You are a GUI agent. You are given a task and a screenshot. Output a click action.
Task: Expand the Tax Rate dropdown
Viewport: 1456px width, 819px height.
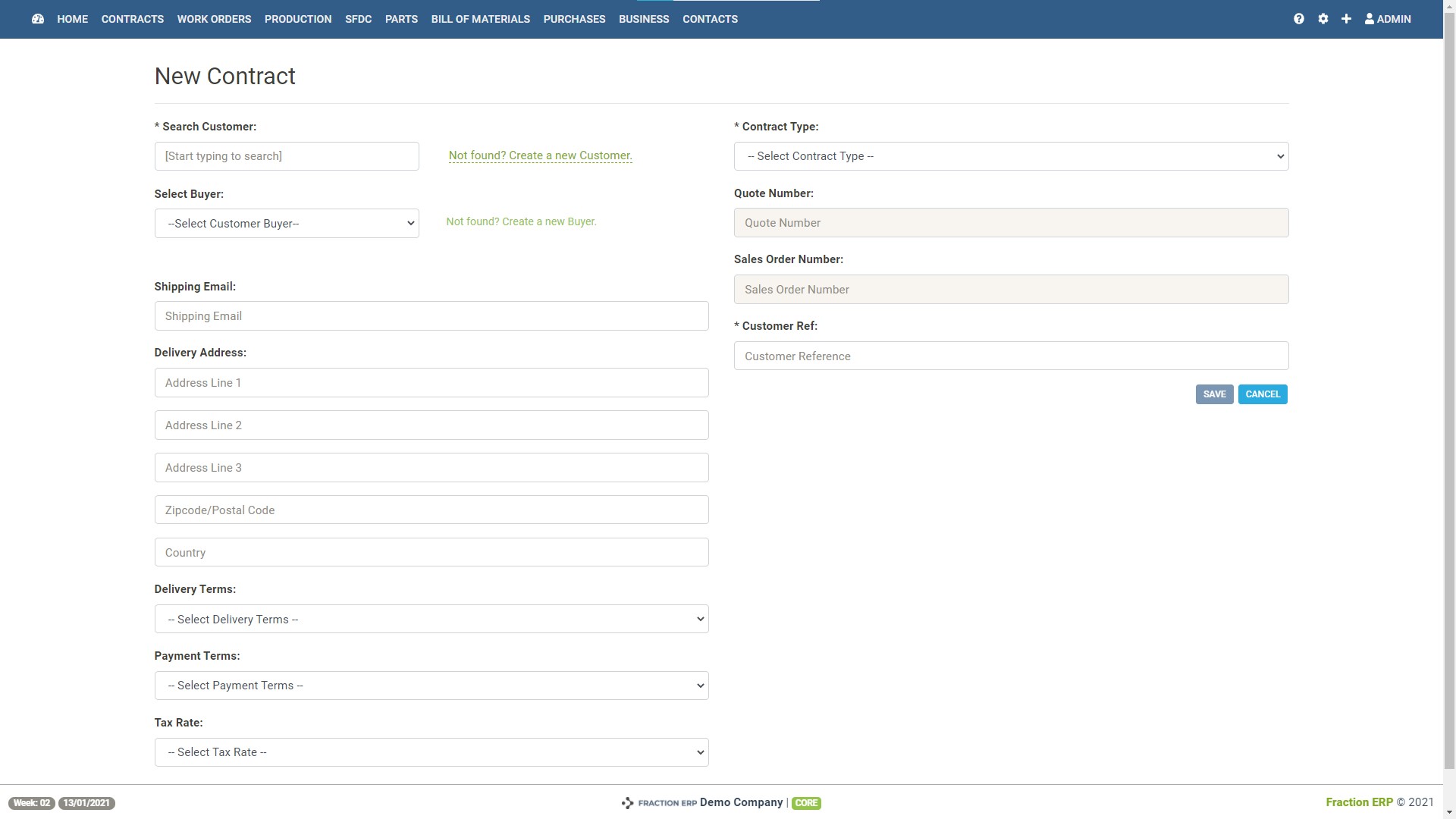point(431,752)
